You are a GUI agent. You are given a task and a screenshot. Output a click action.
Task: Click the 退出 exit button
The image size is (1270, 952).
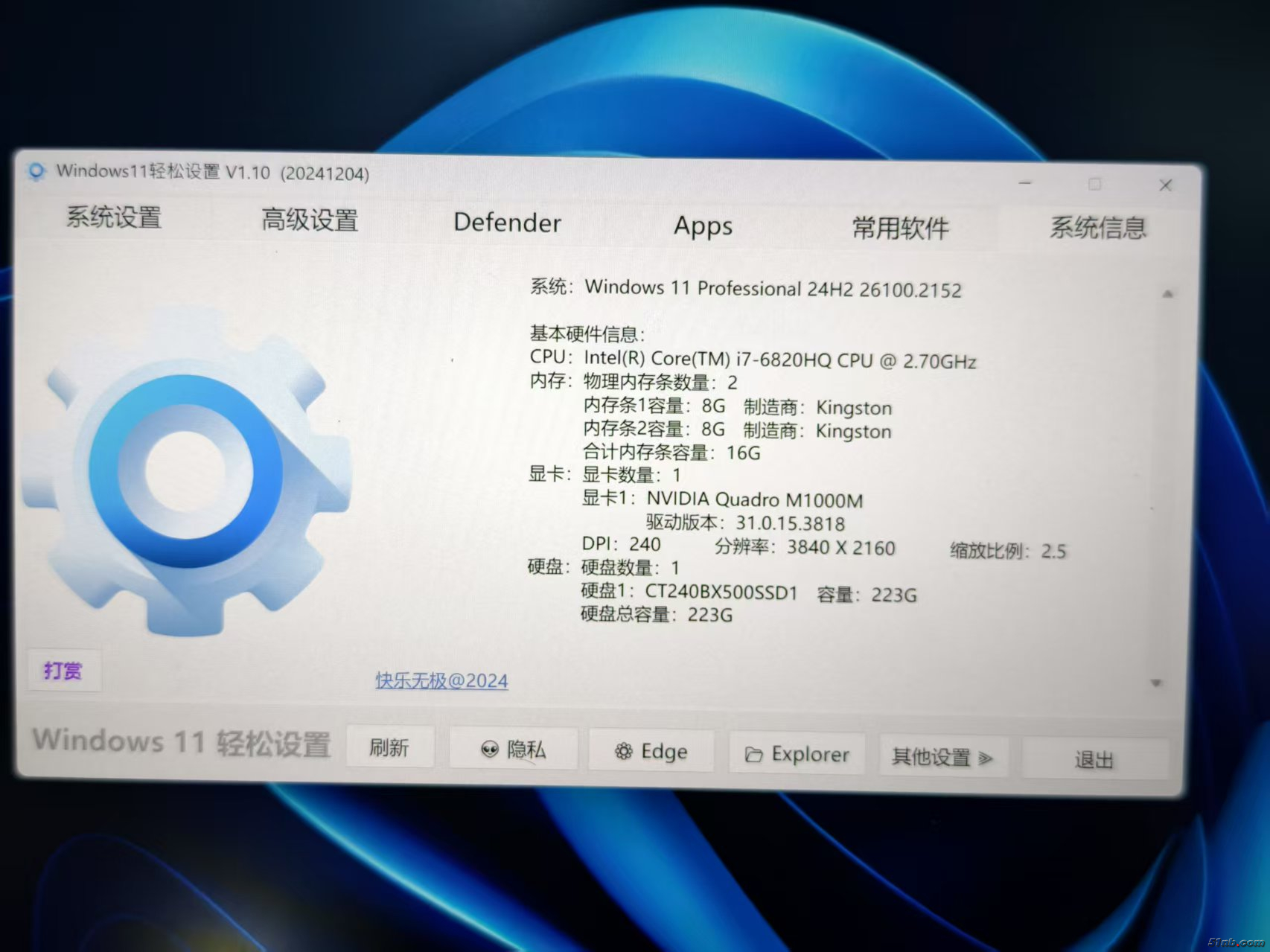click(x=1094, y=760)
